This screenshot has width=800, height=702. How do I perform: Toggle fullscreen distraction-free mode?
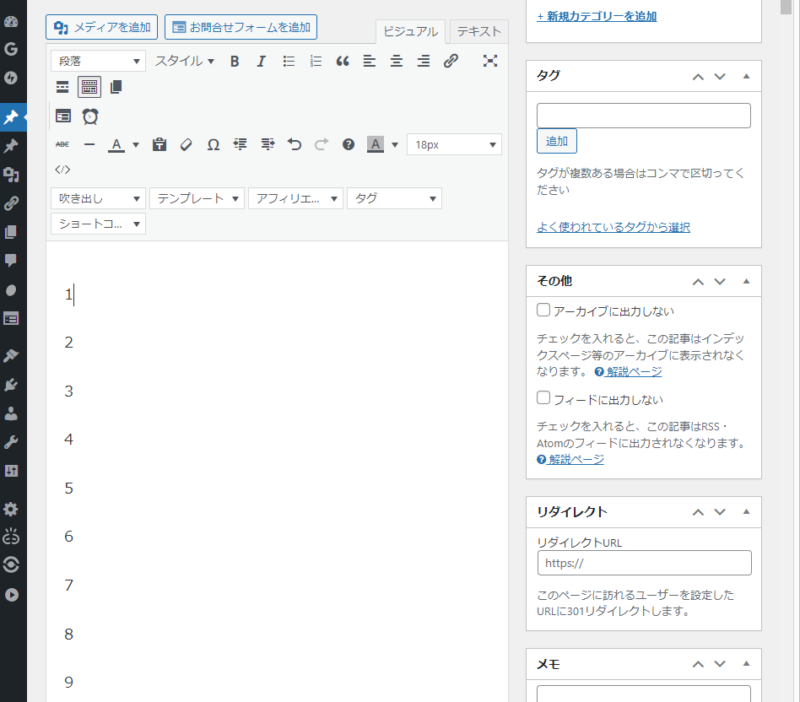[490, 61]
